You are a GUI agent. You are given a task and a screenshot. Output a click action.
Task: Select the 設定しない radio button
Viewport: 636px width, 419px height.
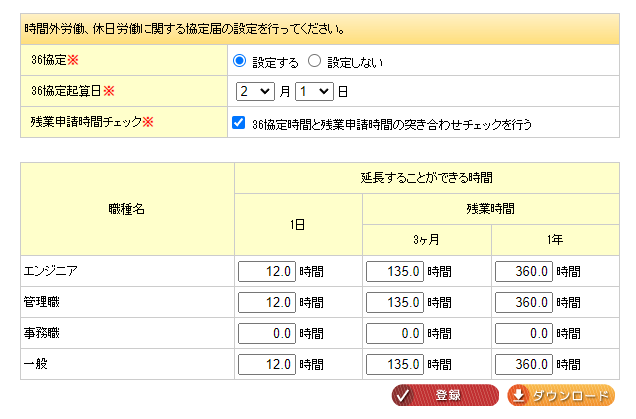pos(314,61)
